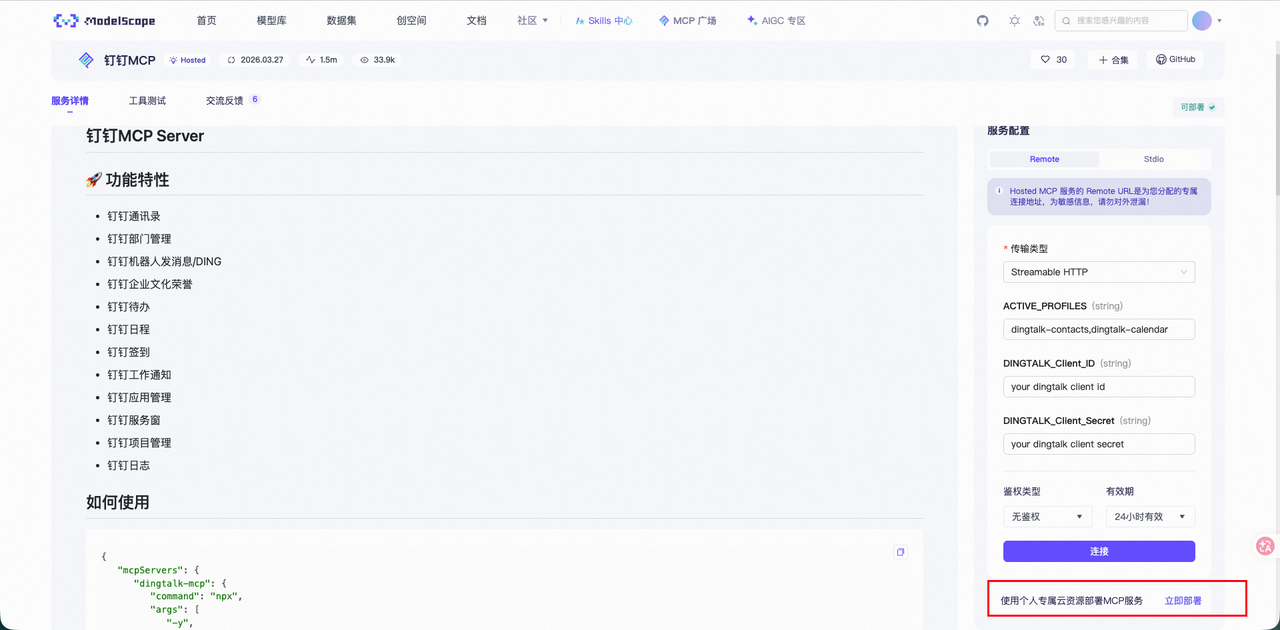The width and height of the screenshot is (1280, 630).
Task: Open MCP 广场 navigation link
Action: tap(688, 20)
